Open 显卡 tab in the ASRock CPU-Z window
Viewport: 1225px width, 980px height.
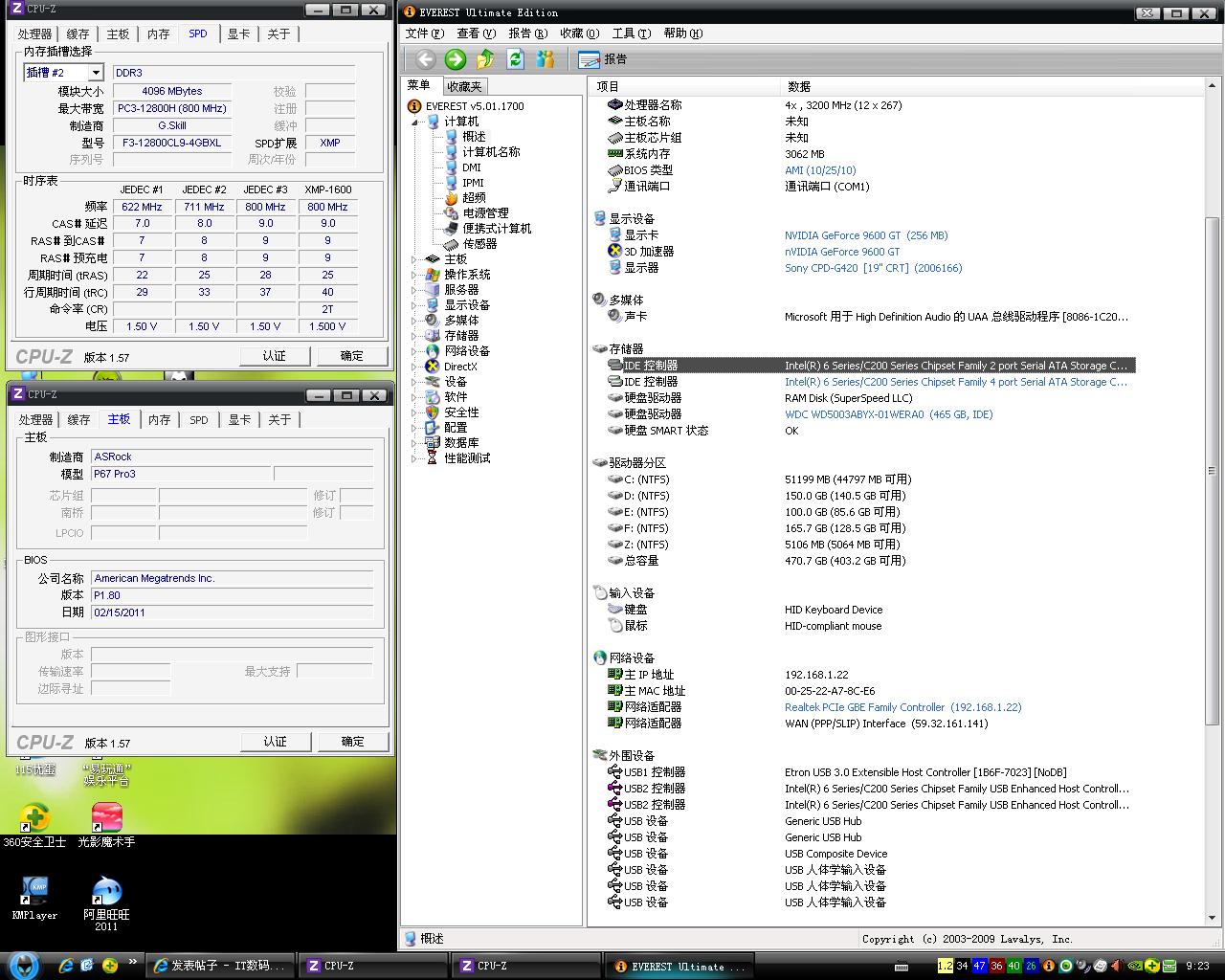coord(239,420)
